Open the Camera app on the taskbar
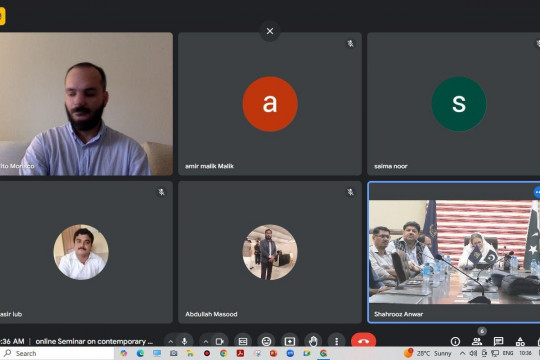 (x=174, y=353)
